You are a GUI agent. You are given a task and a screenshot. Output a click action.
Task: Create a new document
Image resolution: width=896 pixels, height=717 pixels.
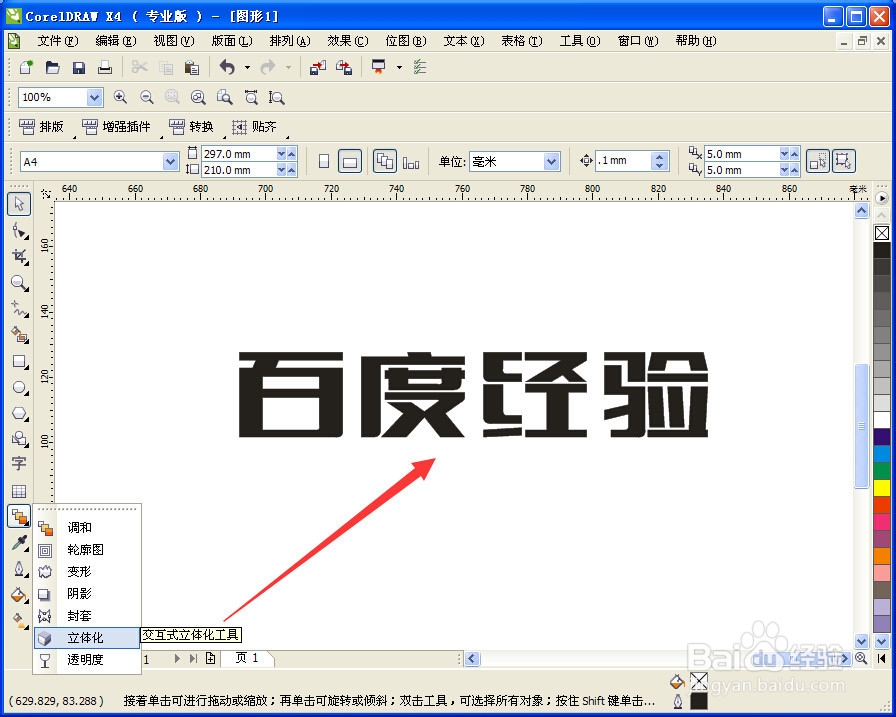26,67
